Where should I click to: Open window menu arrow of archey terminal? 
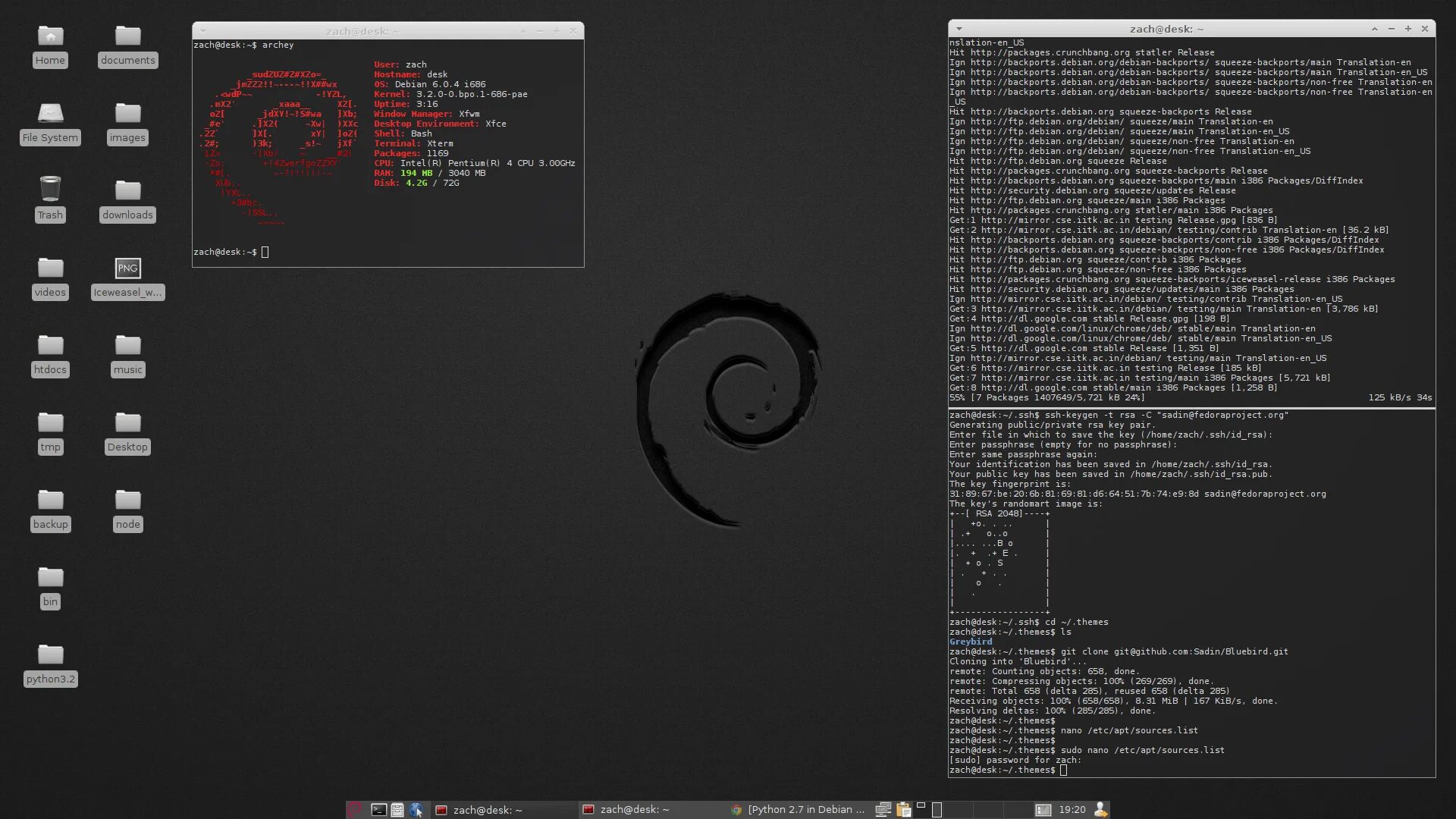click(x=202, y=31)
